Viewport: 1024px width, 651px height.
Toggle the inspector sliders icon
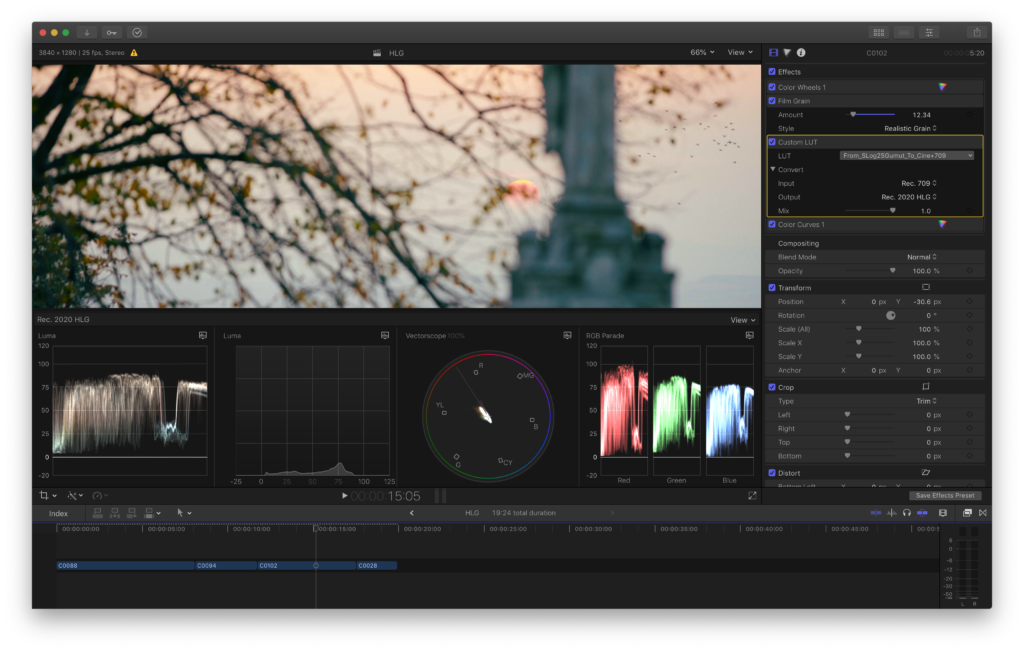tap(929, 33)
